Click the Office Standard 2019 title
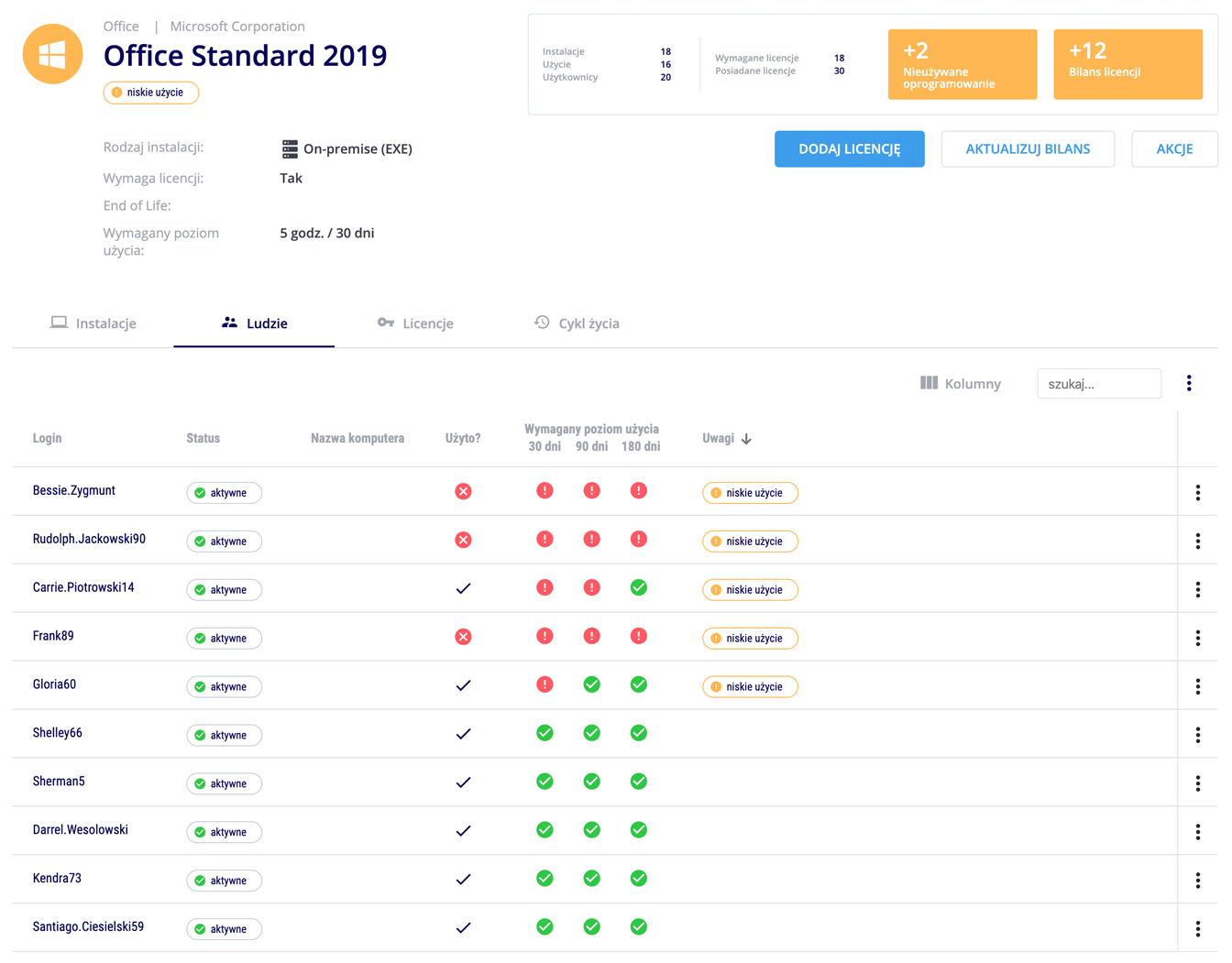The height and width of the screenshot is (963, 1232). (x=245, y=56)
